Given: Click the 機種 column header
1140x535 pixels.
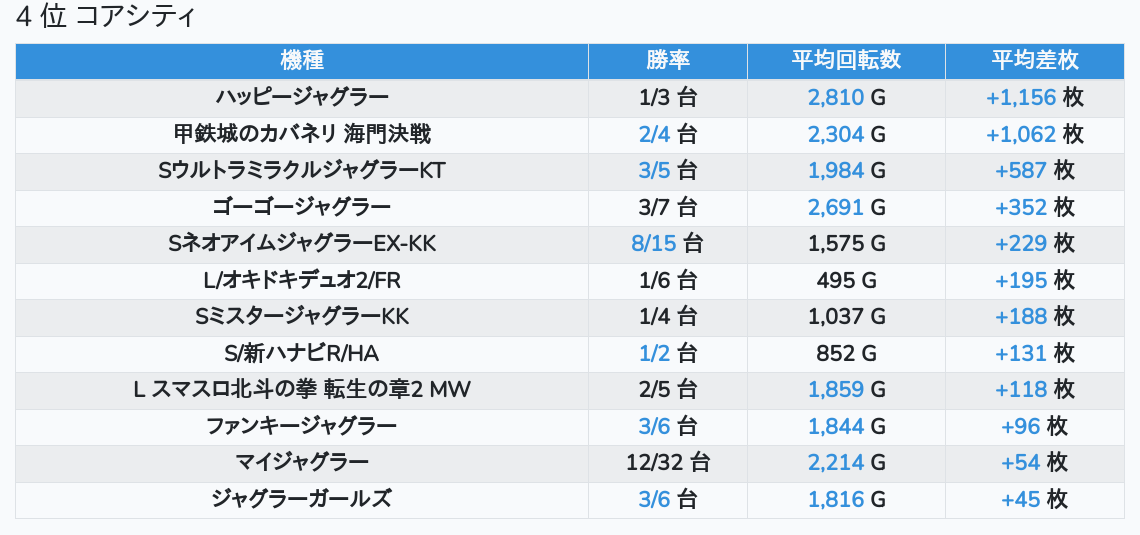Looking at the screenshot, I should coord(302,61).
